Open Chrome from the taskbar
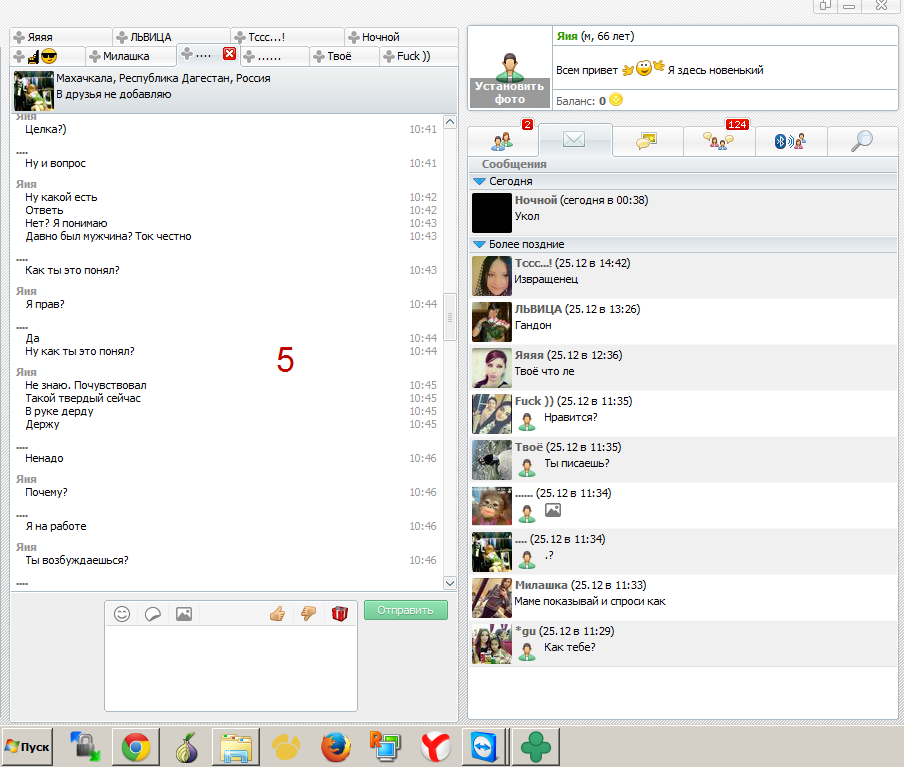Screen dimensions: 904x767 click(x=135, y=747)
